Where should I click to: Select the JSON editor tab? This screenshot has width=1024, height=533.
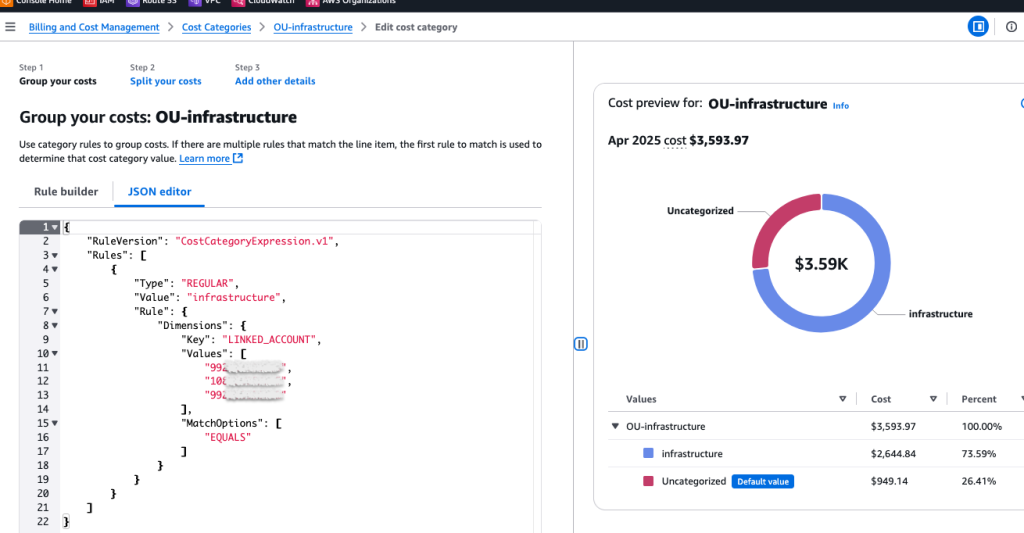pos(159,191)
